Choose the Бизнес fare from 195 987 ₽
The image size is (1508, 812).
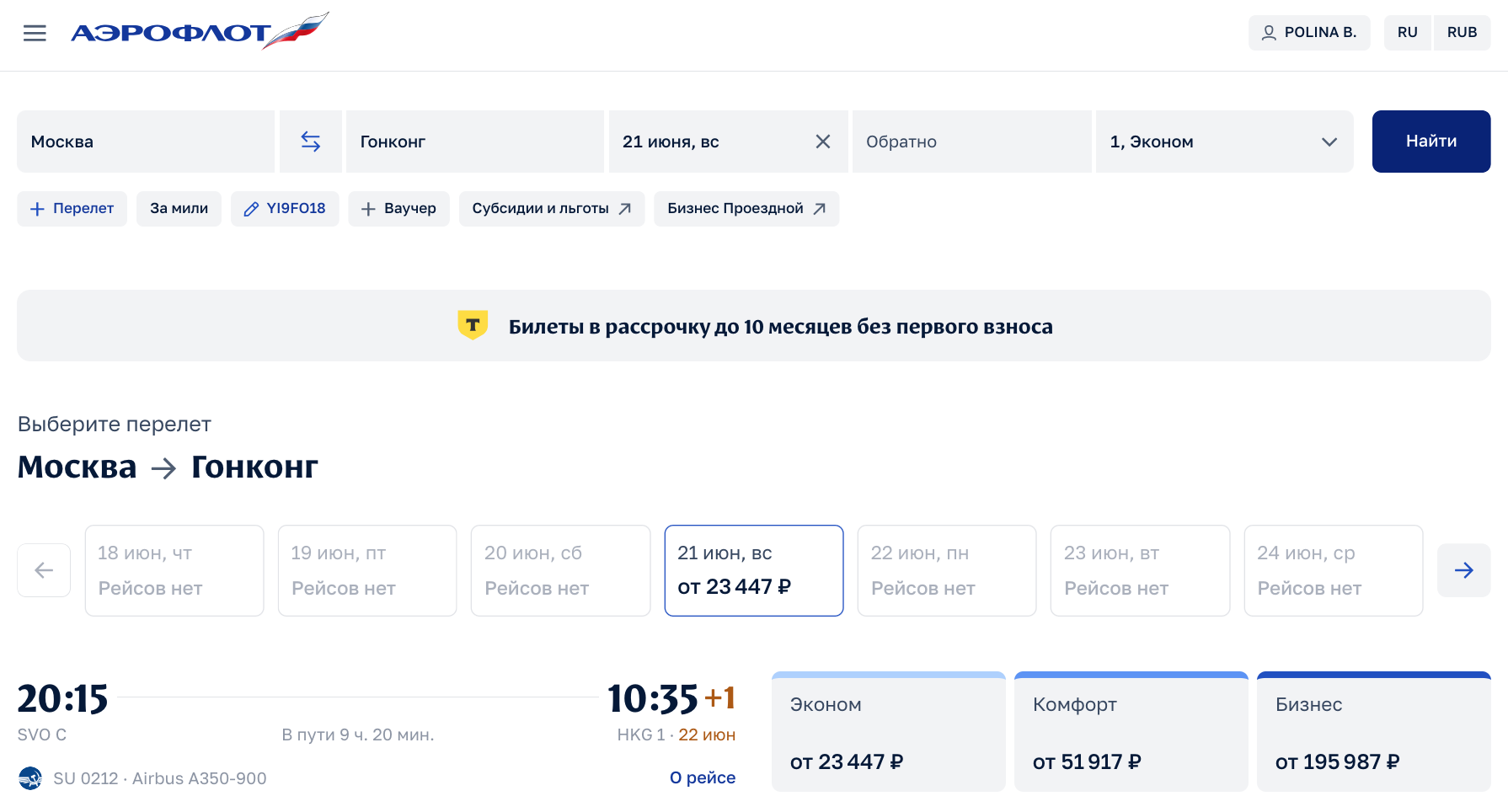coord(1374,731)
